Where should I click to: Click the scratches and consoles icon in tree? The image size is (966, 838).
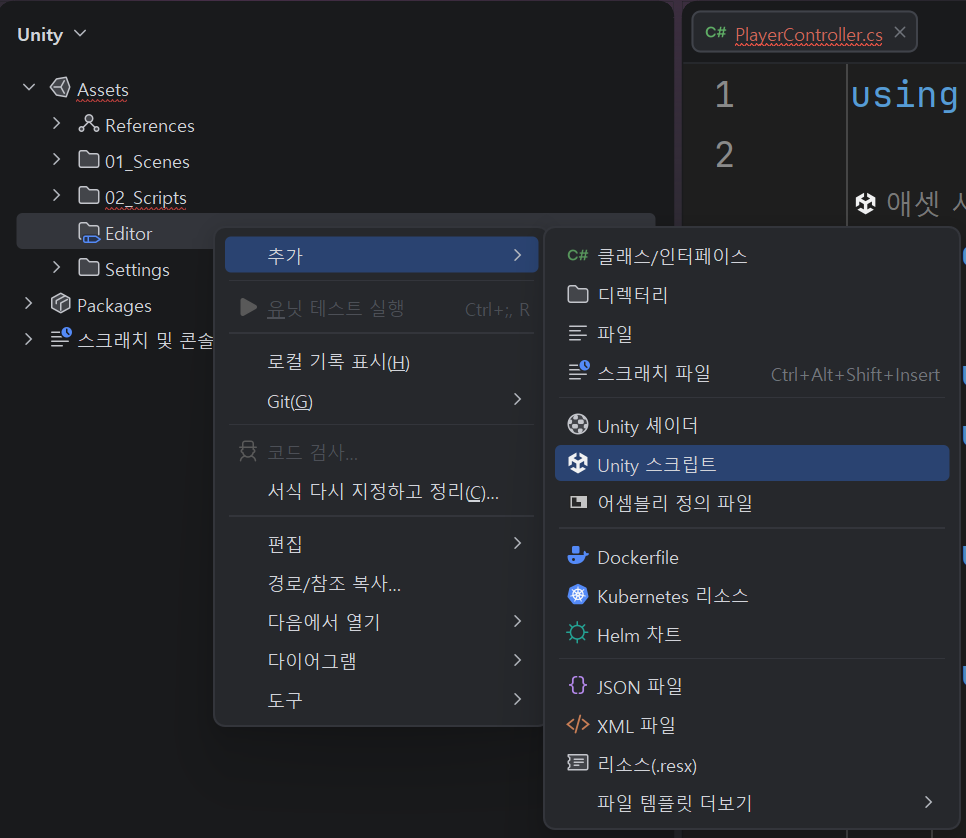(x=61, y=338)
